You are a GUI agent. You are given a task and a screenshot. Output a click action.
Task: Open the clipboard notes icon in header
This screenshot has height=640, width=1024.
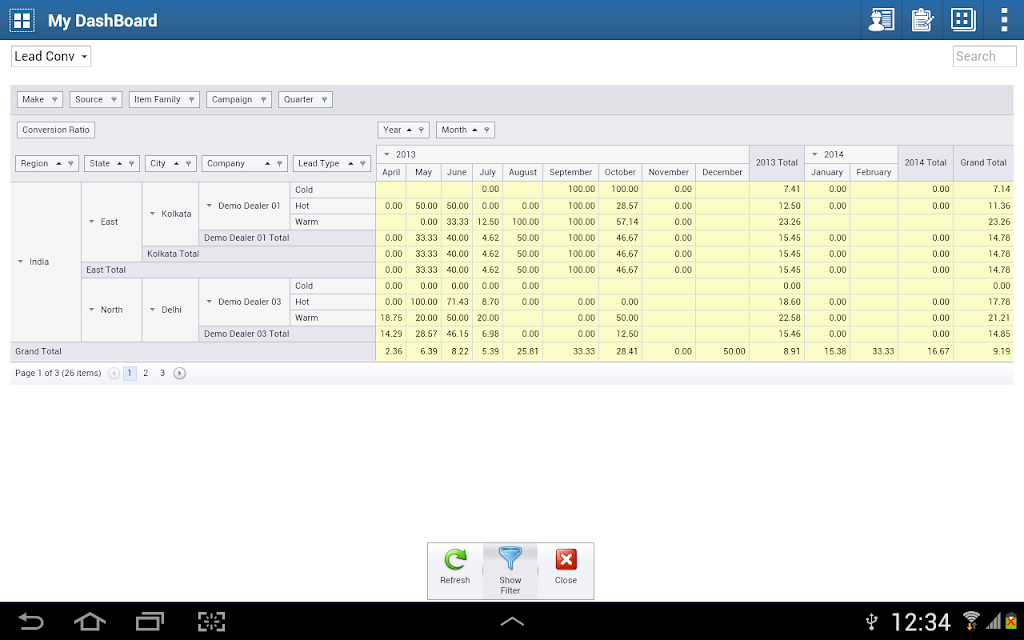tap(922, 20)
